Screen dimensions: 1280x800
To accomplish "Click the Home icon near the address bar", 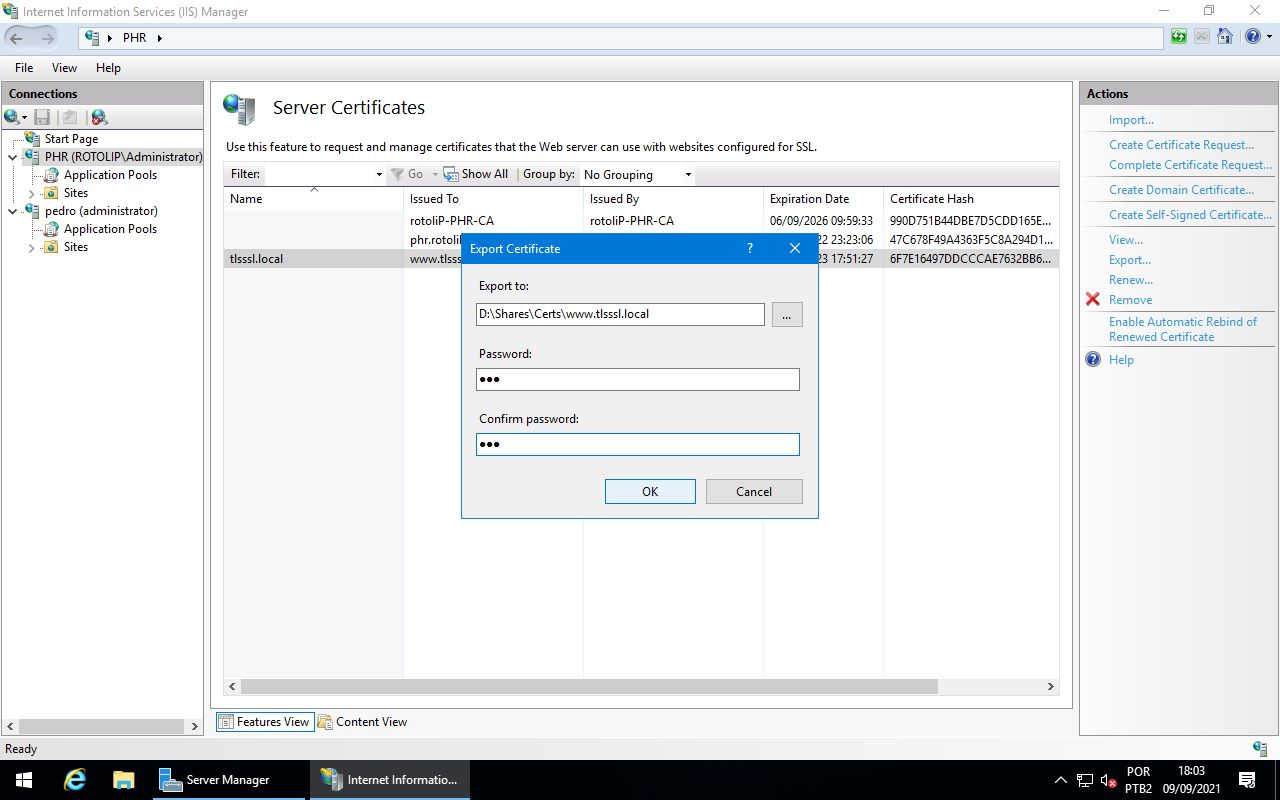I will coord(1224,36).
